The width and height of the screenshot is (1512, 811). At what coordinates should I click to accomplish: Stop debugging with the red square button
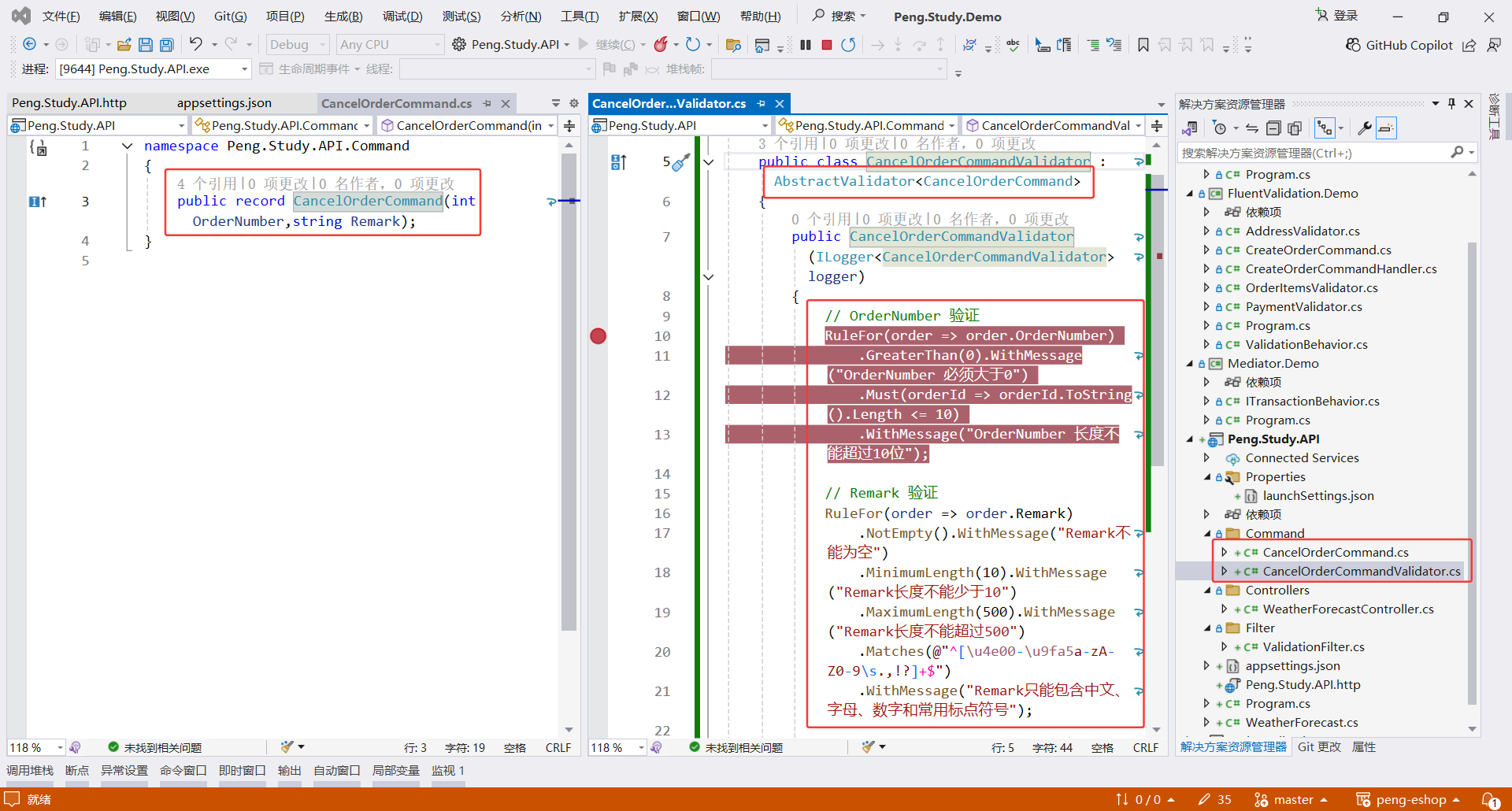click(x=826, y=45)
